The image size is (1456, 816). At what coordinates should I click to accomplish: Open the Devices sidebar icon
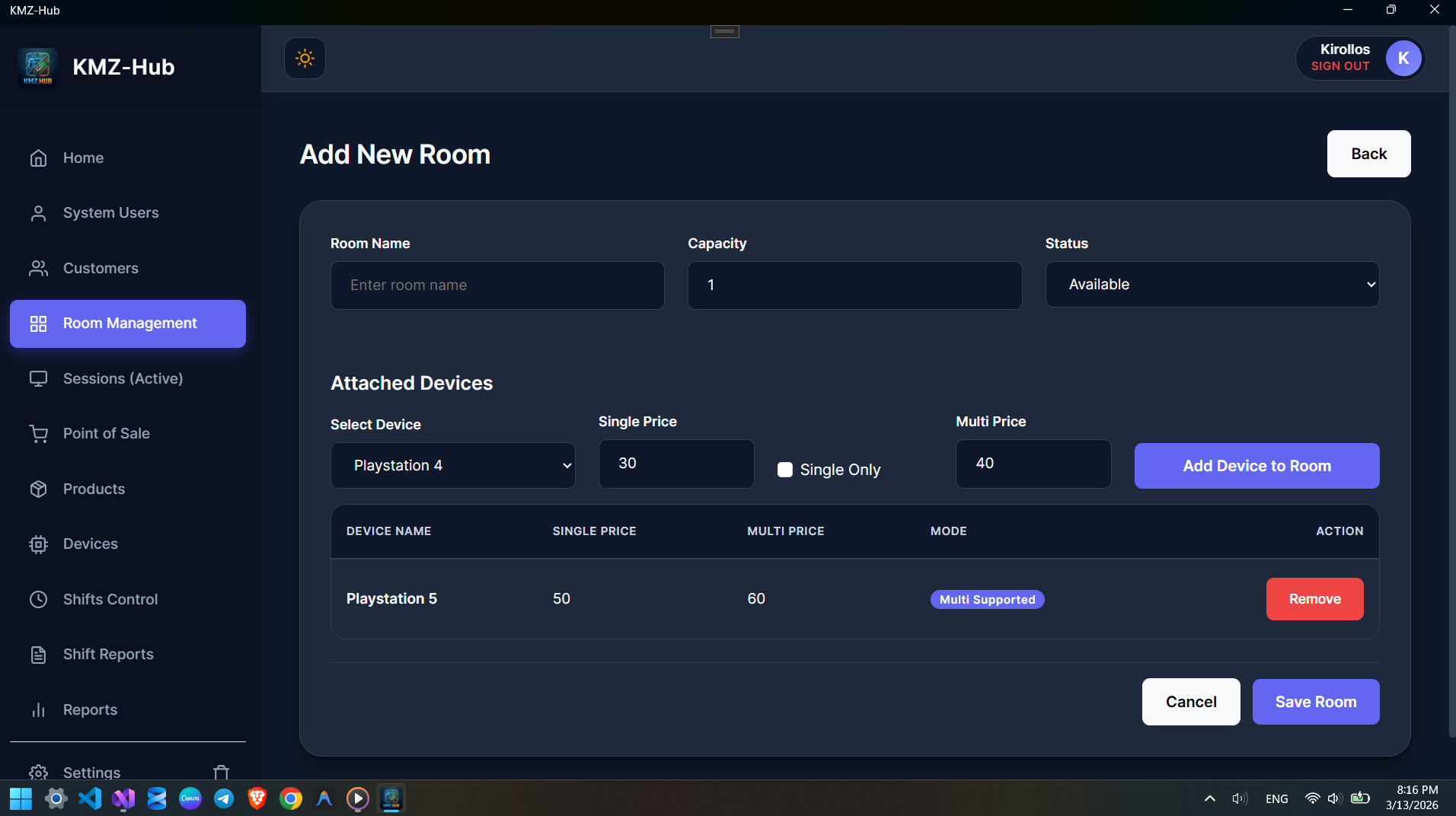click(x=38, y=543)
